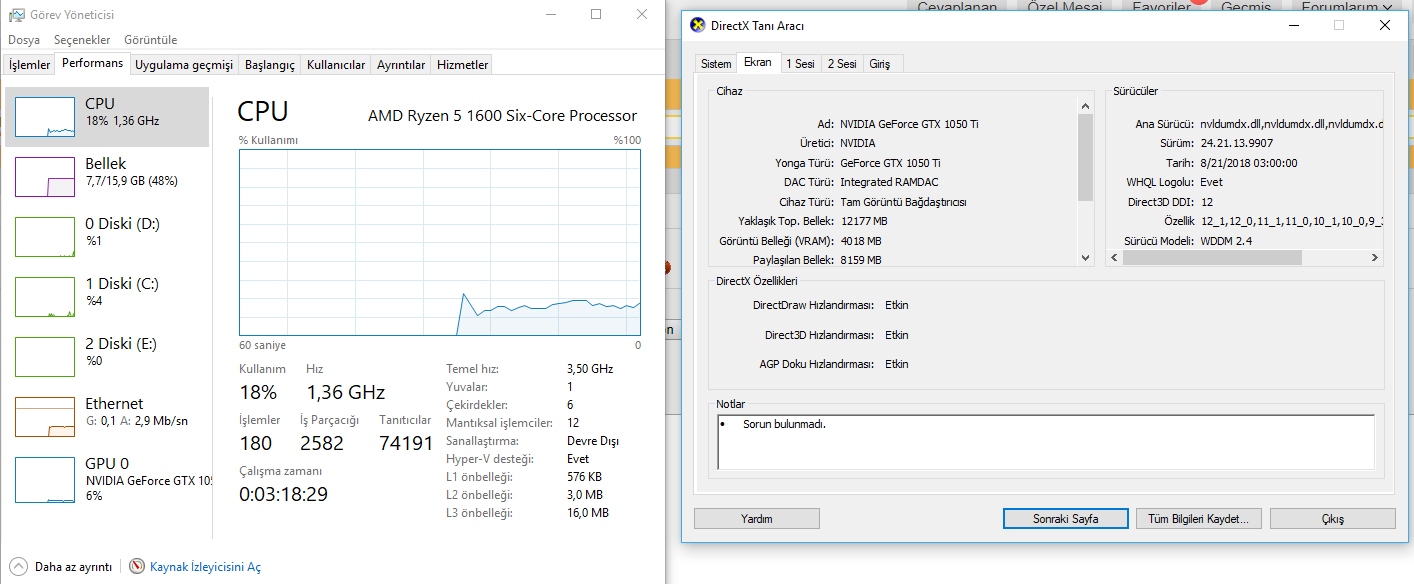Open the Başlangıç tab

click(x=270, y=65)
